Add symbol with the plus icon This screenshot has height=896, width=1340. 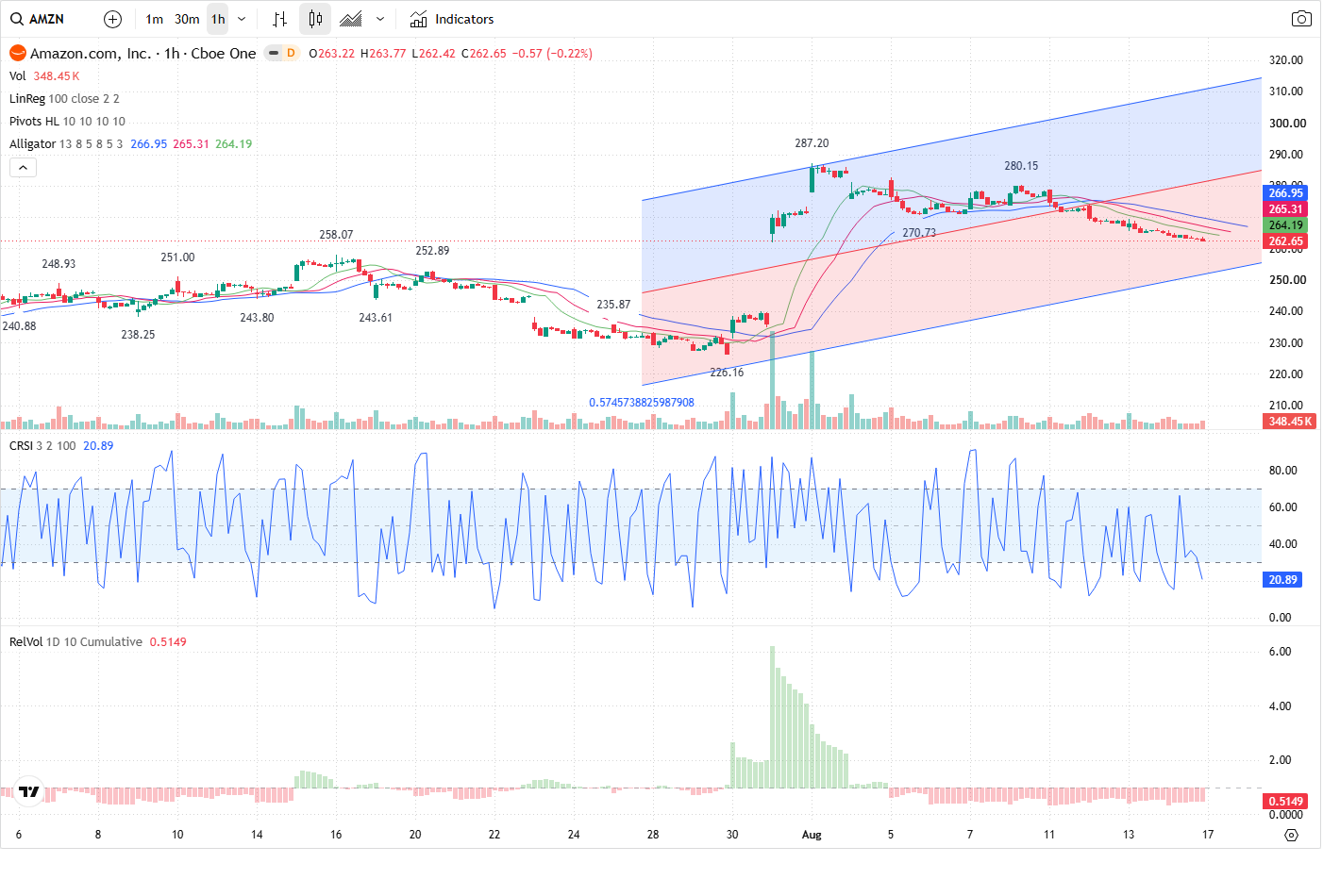tap(112, 19)
